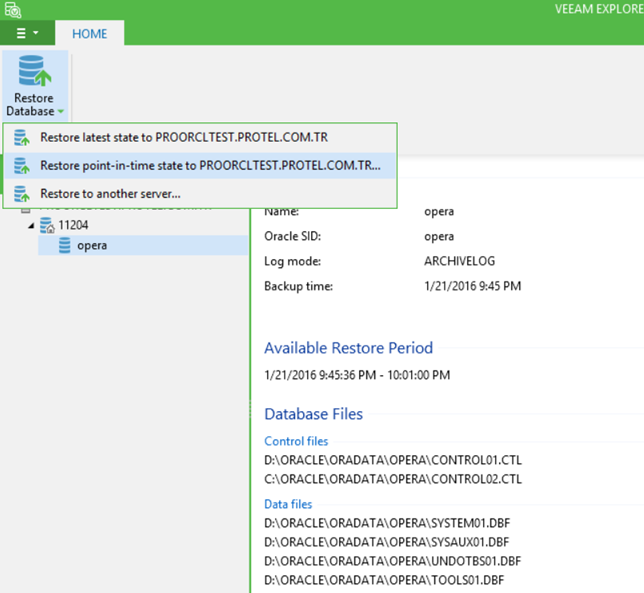Switch to the HOME ribbon tab

[x=89, y=33]
